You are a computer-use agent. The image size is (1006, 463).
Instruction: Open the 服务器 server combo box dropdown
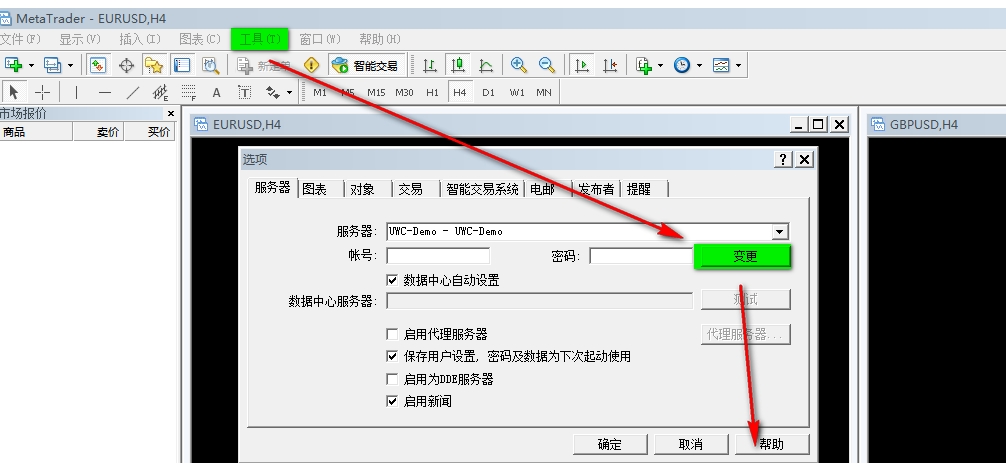[x=780, y=232]
